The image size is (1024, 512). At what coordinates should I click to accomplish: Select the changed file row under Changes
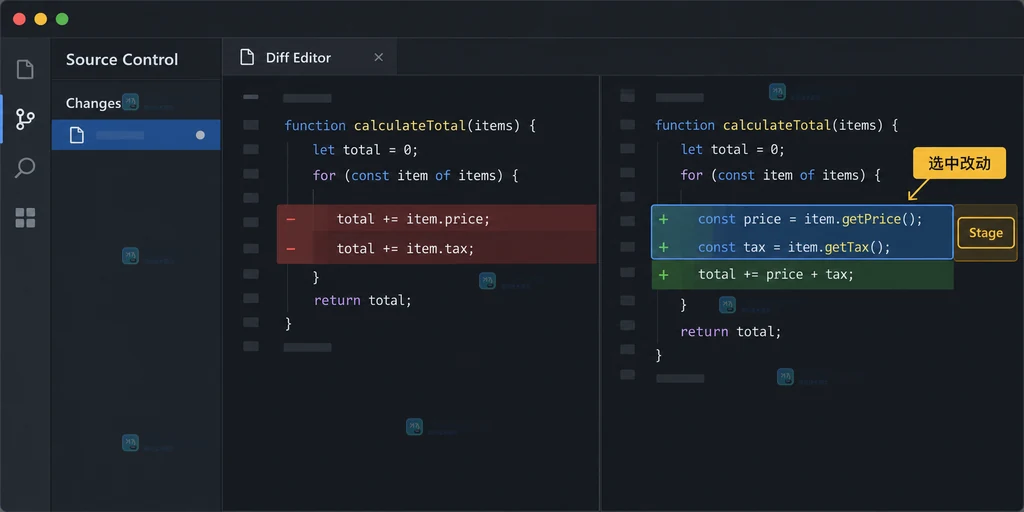[136, 135]
